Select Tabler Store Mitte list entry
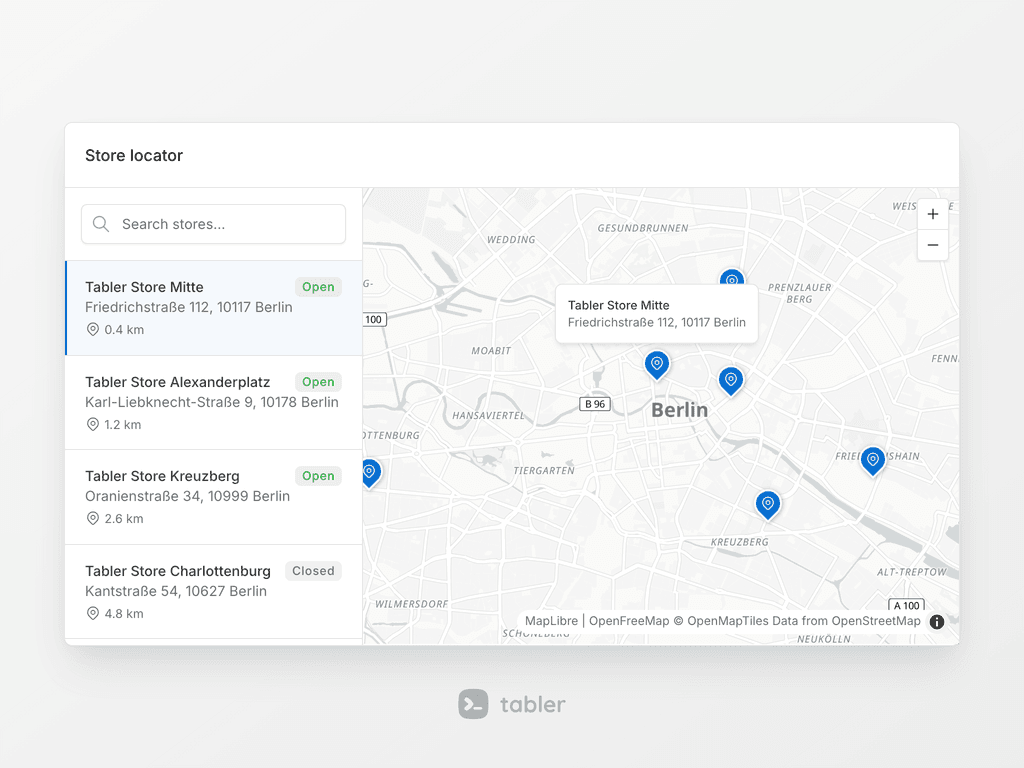1024x768 pixels. (x=214, y=308)
